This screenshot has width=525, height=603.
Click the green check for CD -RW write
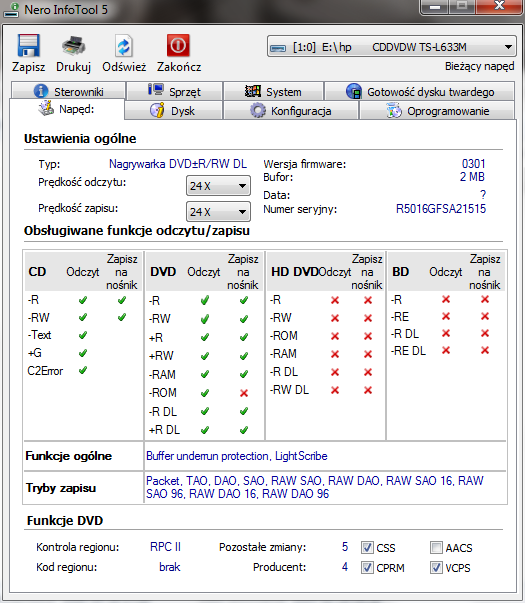coord(122,317)
